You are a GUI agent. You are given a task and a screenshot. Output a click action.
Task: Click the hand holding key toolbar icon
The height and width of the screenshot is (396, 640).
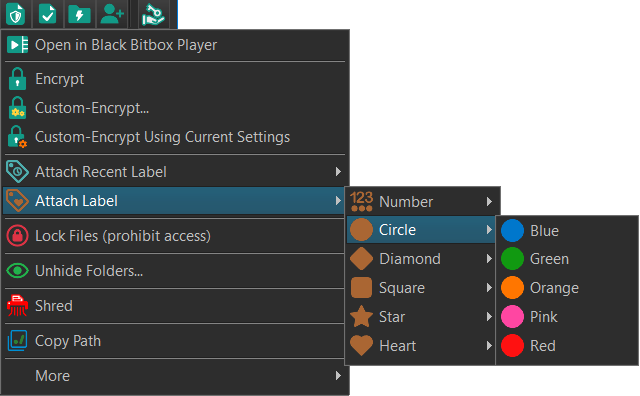tap(153, 14)
